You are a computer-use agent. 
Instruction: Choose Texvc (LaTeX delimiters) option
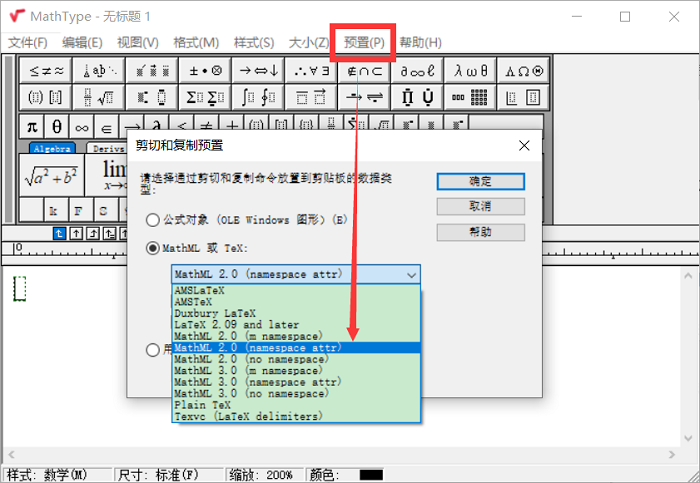tap(296, 416)
